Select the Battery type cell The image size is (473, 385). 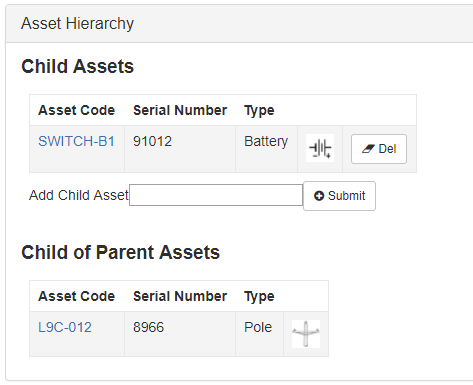click(266, 149)
